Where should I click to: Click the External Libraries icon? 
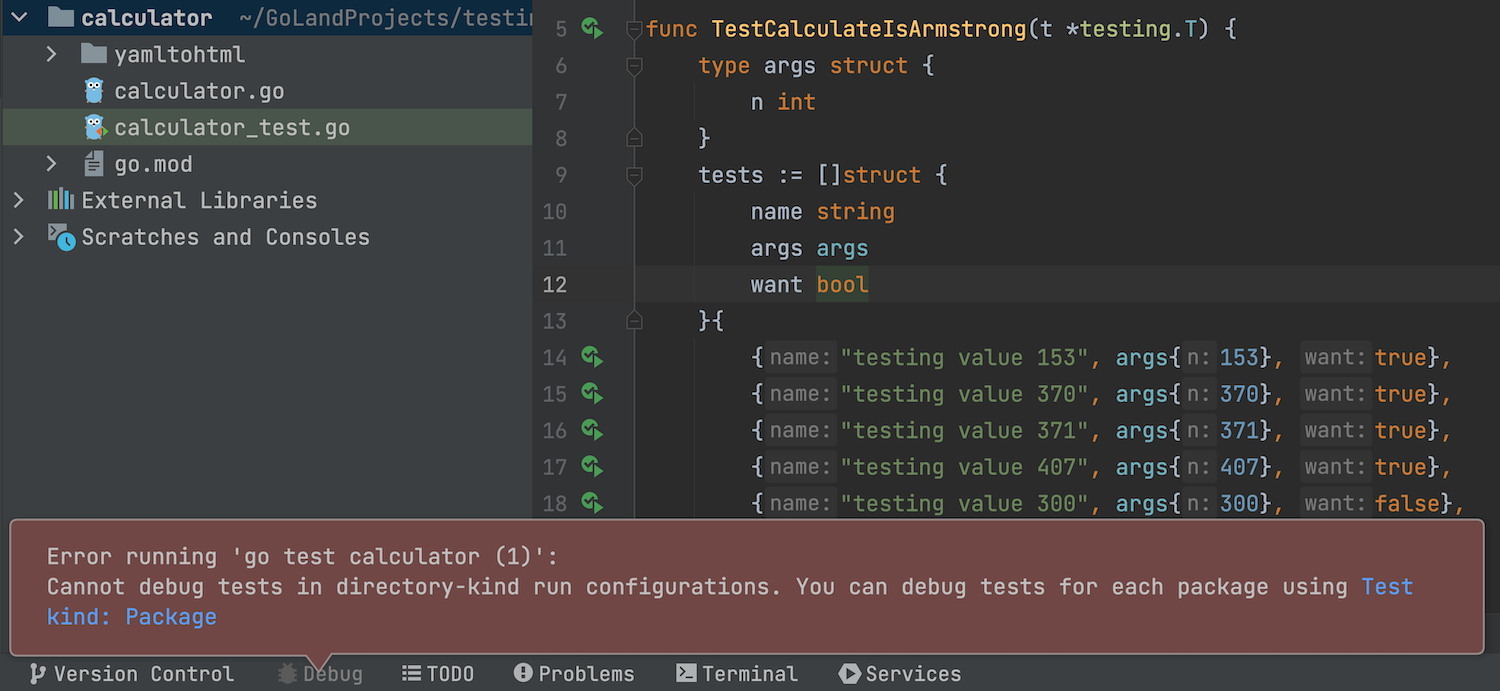(x=61, y=200)
